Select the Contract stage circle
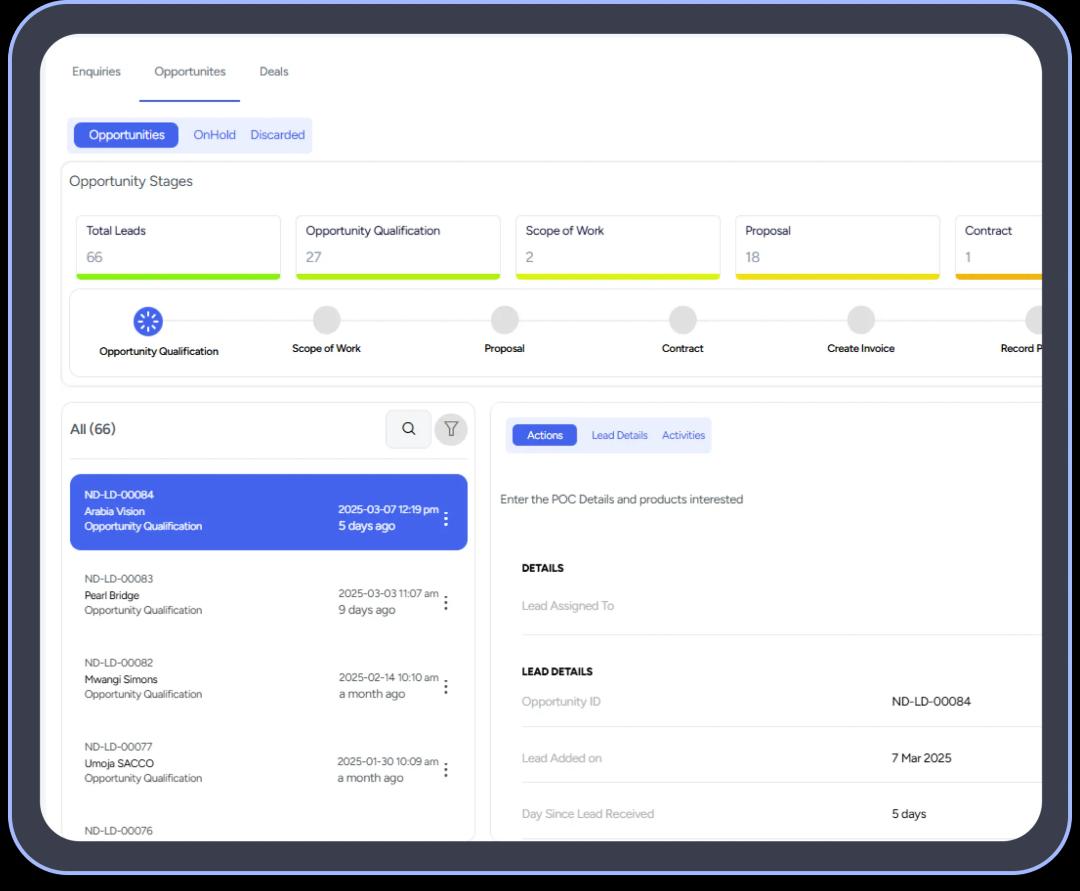 [x=682, y=320]
